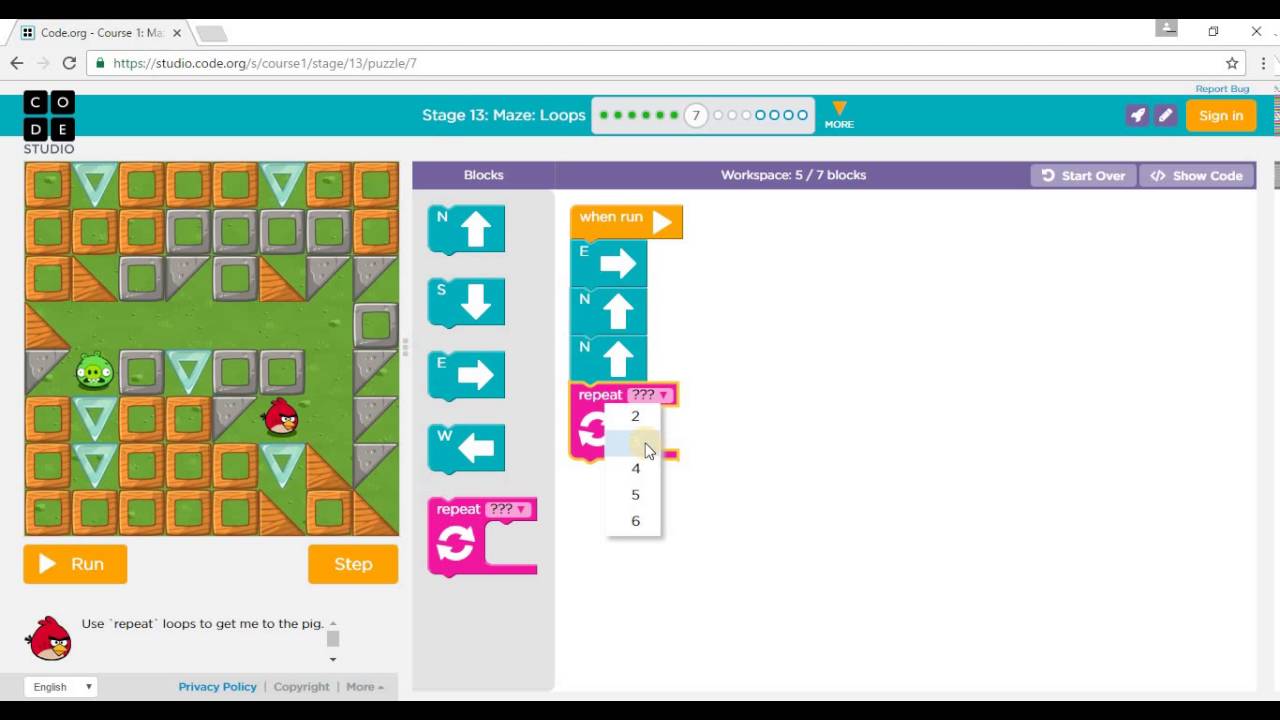
Task: Jump to the last puzzle progress dot
Action: (802, 115)
